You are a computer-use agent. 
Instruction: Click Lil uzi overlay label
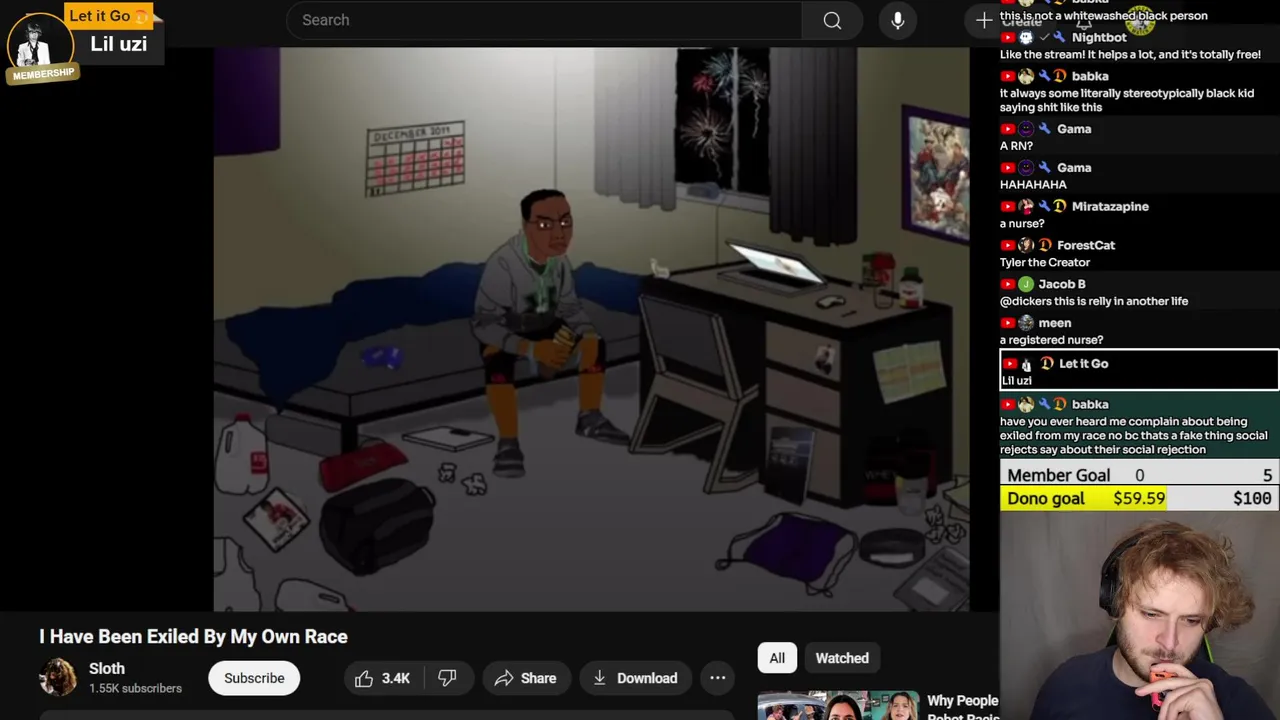point(119,44)
